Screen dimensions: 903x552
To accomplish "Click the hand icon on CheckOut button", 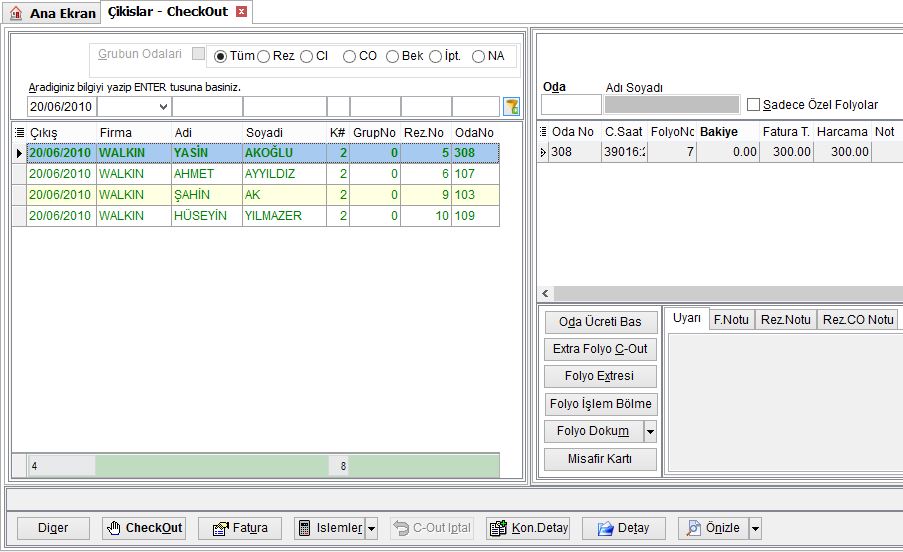I will click(x=113, y=528).
